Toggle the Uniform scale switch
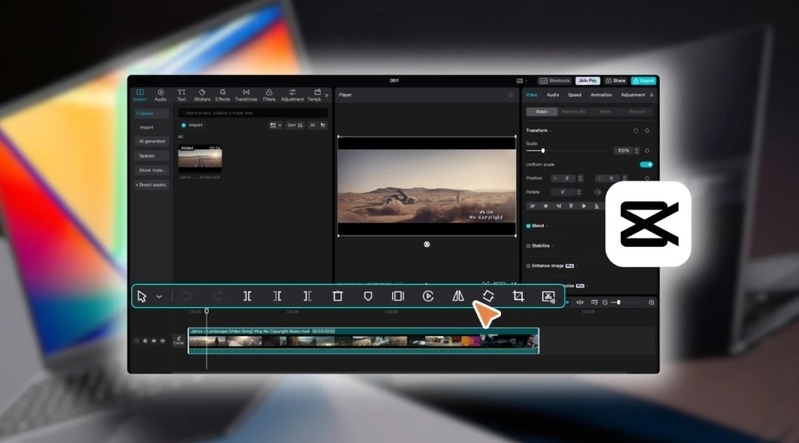The height and width of the screenshot is (443, 799). (x=646, y=164)
